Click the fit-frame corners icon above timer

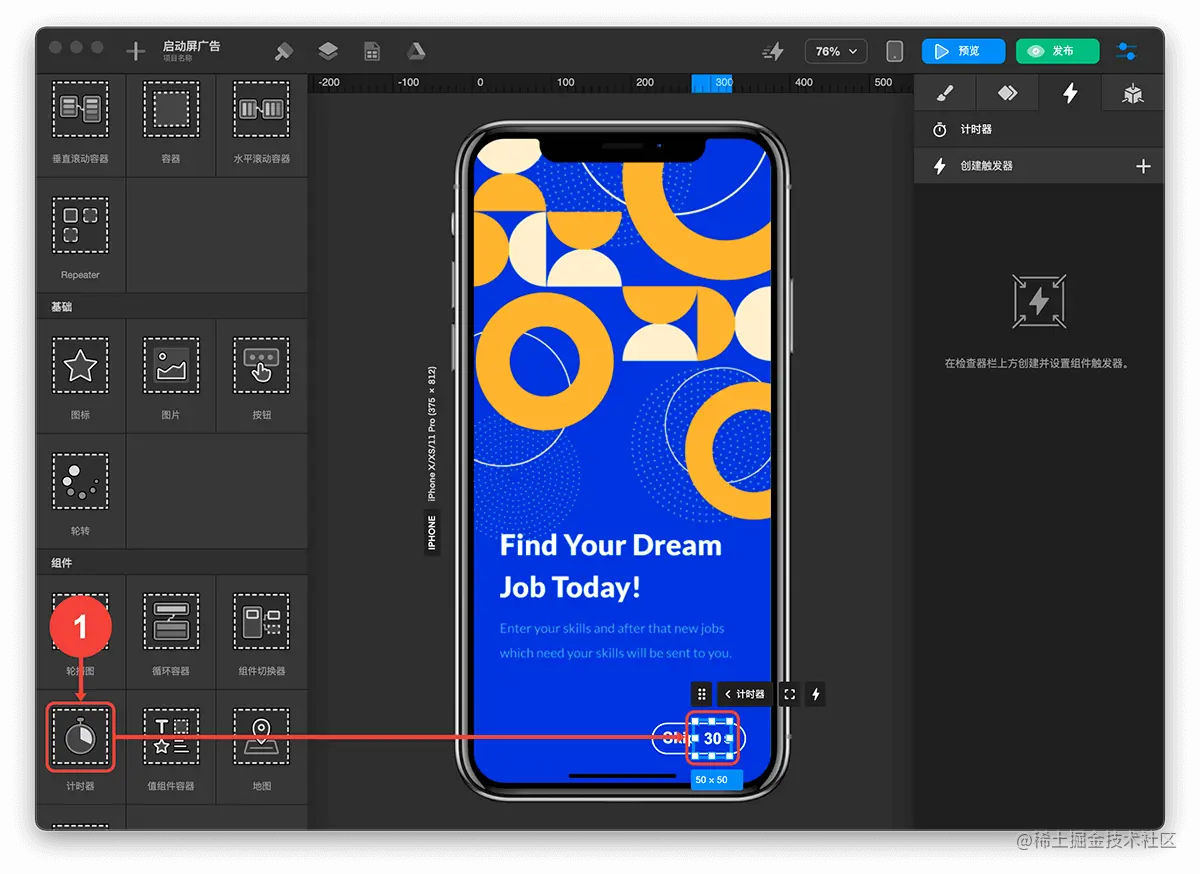point(789,694)
